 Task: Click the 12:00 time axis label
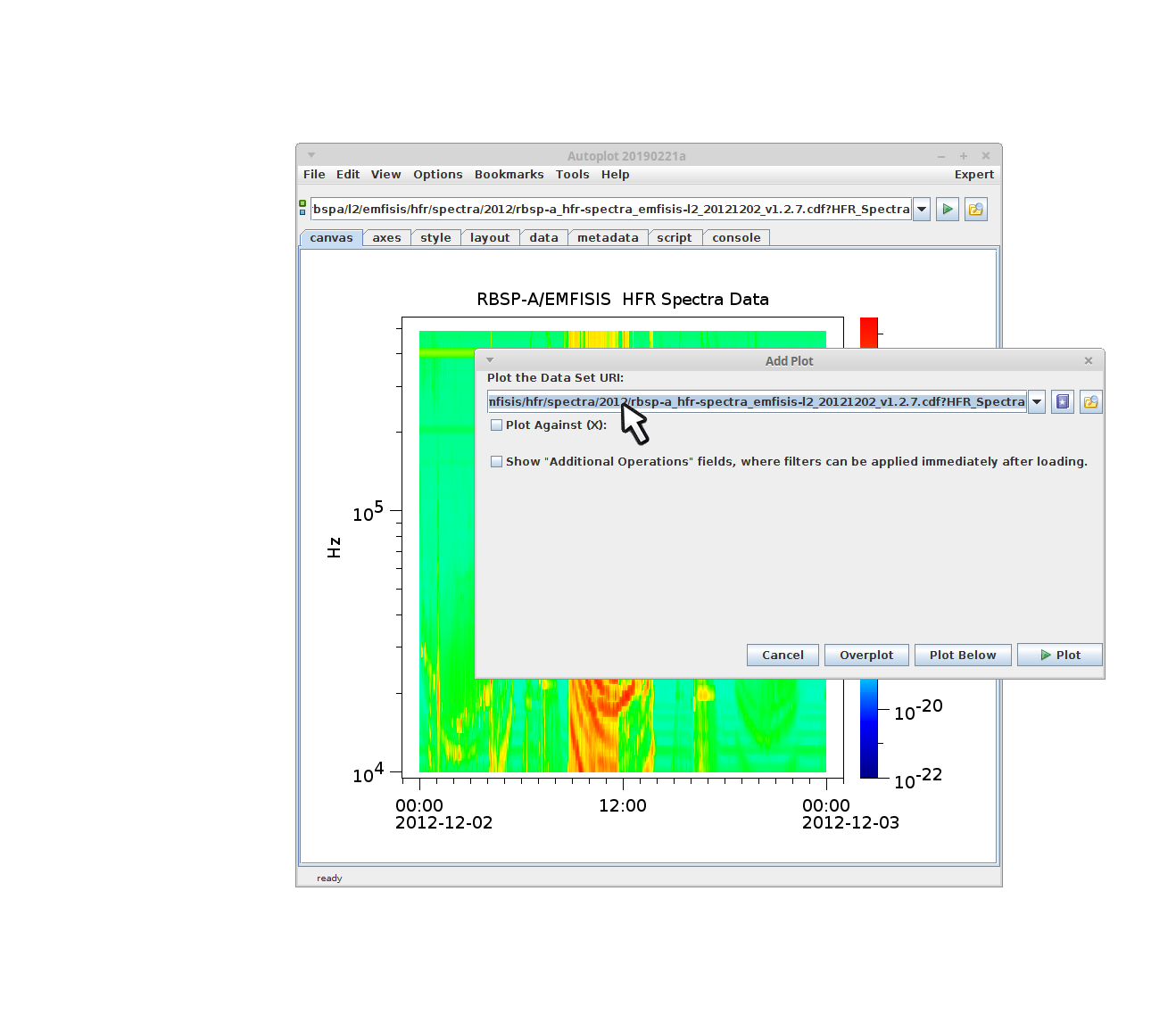[x=623, y=805]
